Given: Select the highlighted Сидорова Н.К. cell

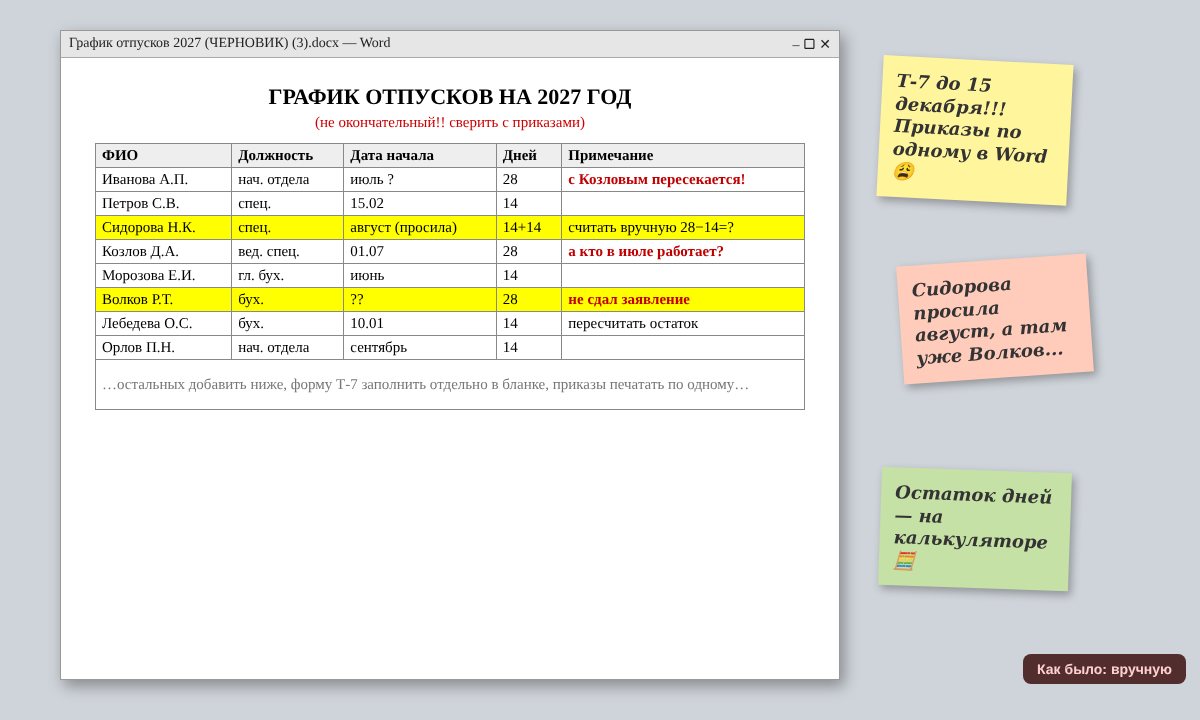Looking at the screenshot, I should [x=164, y=228].
